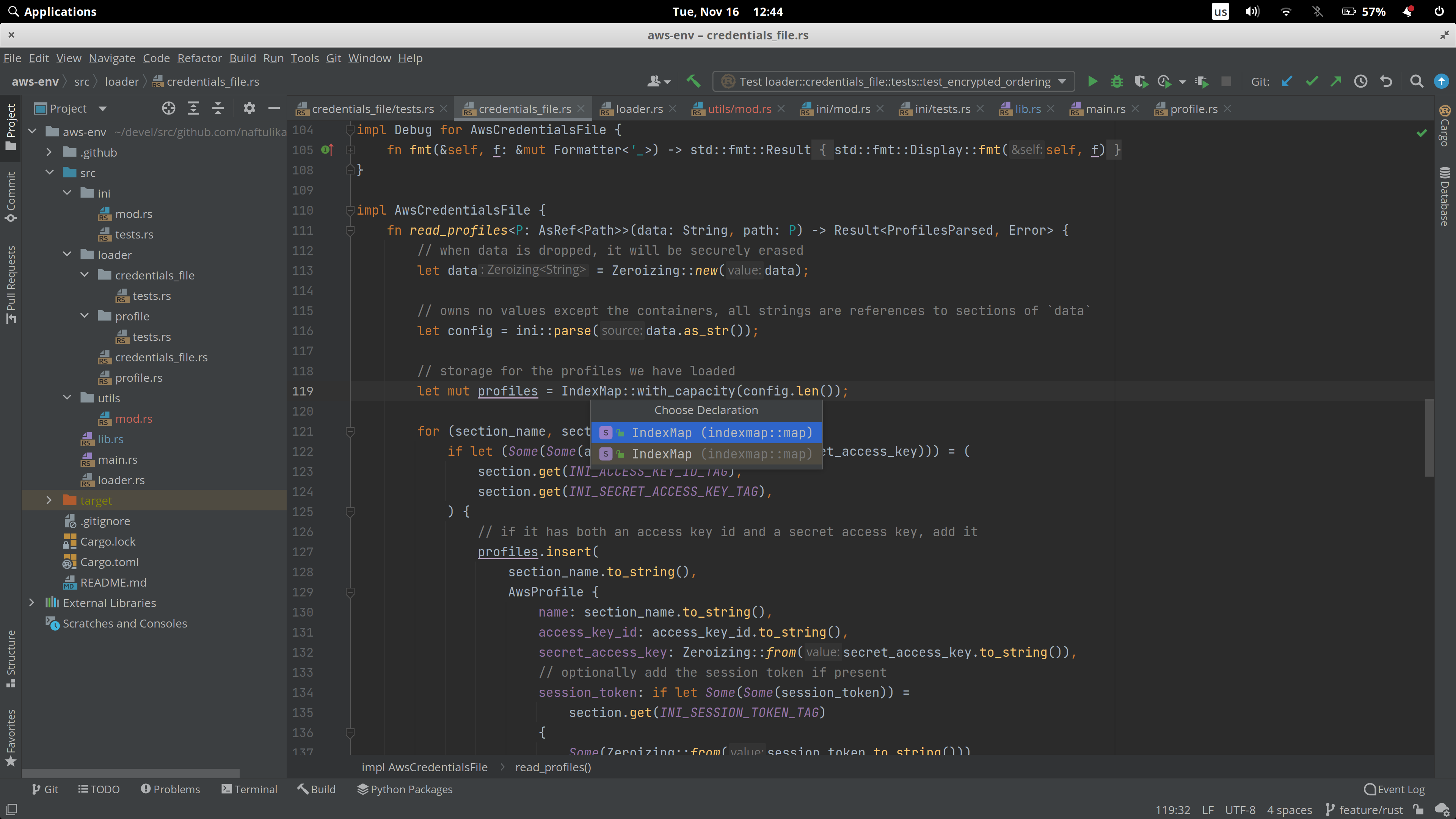Toggle the Database tool window on right
1456x819 pixels.
tap(1445, 197)
